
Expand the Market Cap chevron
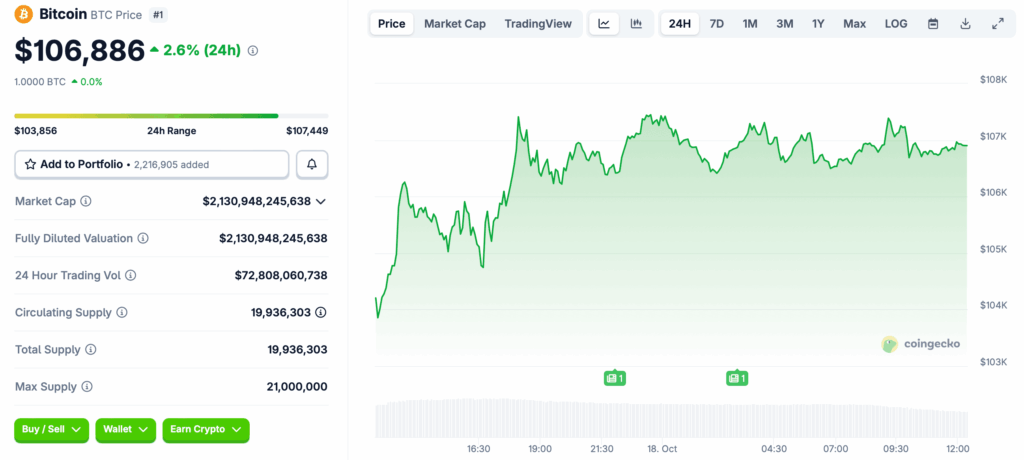click(321, 201)
